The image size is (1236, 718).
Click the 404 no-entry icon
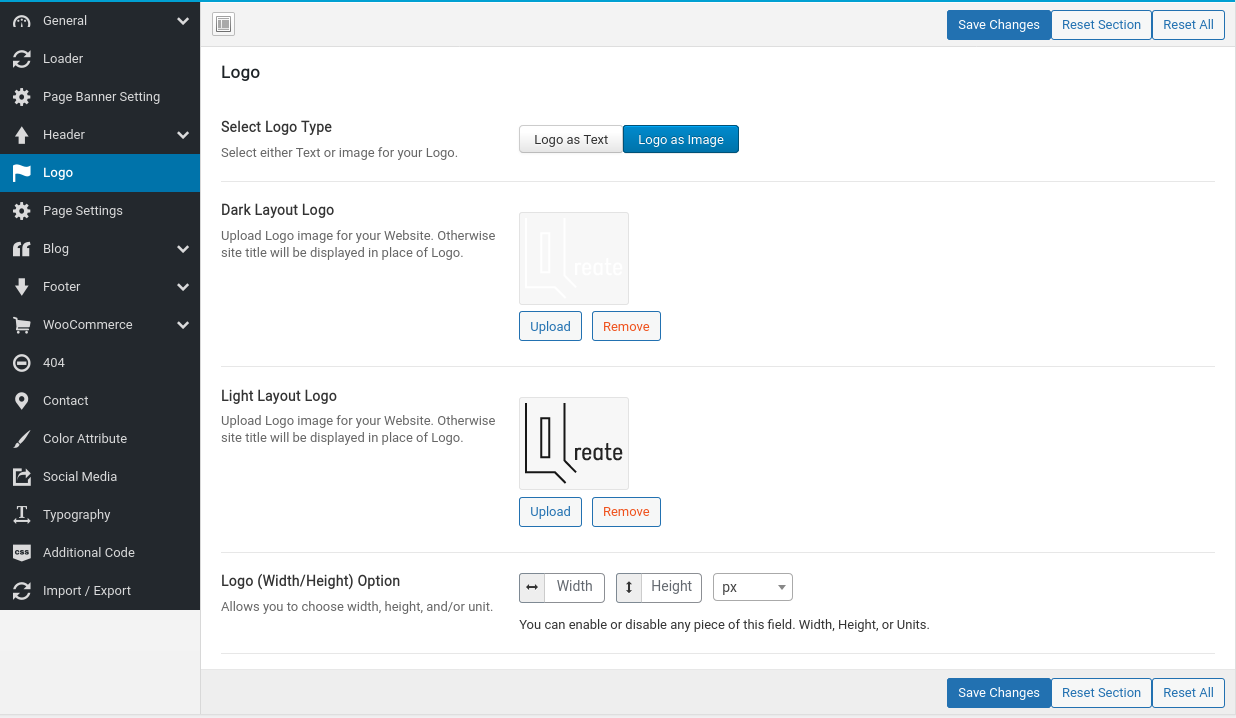point(21,363)
